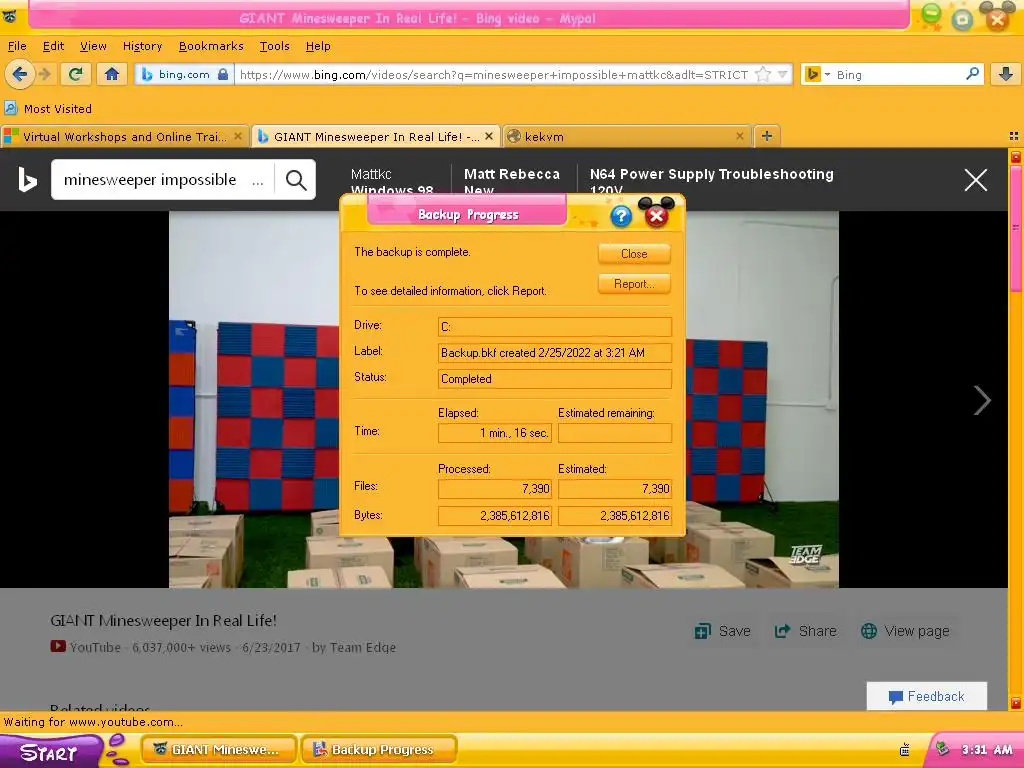The width and height of the screenshot is (1024, 768).
Task: Open the Home page icon
Action: pyautogui.click(x=112, y=74)
